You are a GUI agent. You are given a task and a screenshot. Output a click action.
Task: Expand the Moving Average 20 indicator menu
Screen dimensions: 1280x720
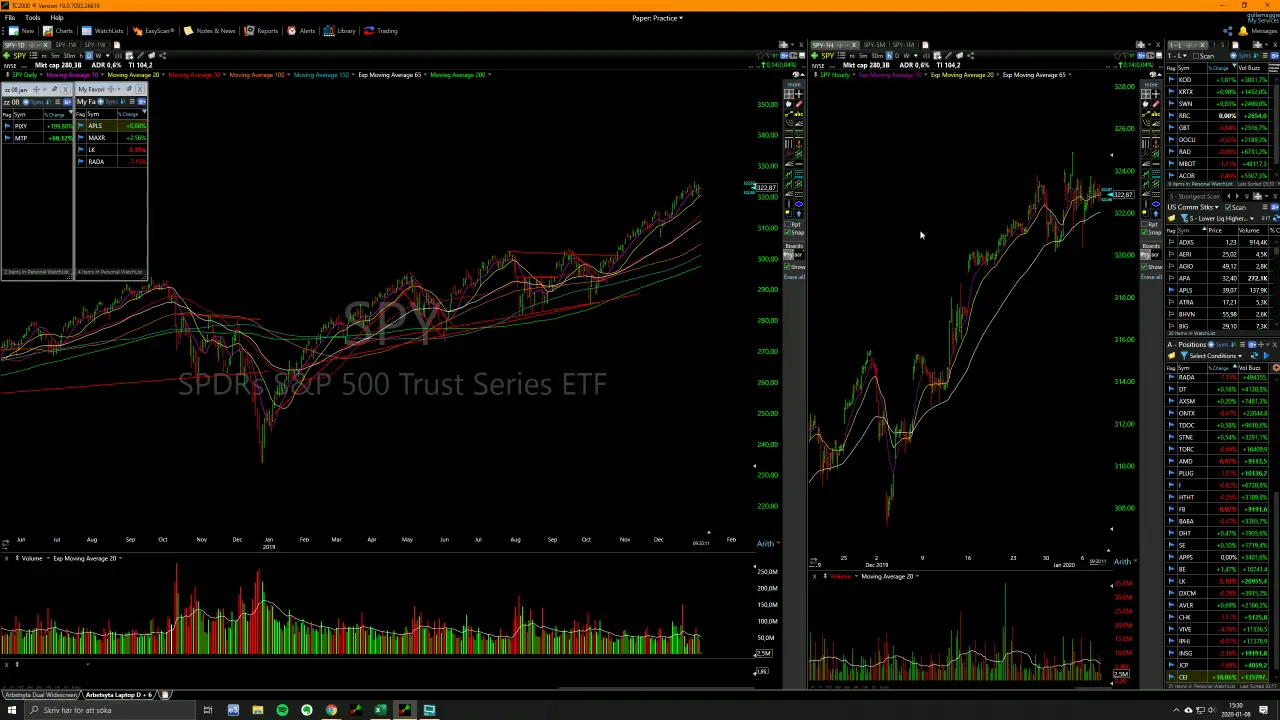(x=163, y=75)
